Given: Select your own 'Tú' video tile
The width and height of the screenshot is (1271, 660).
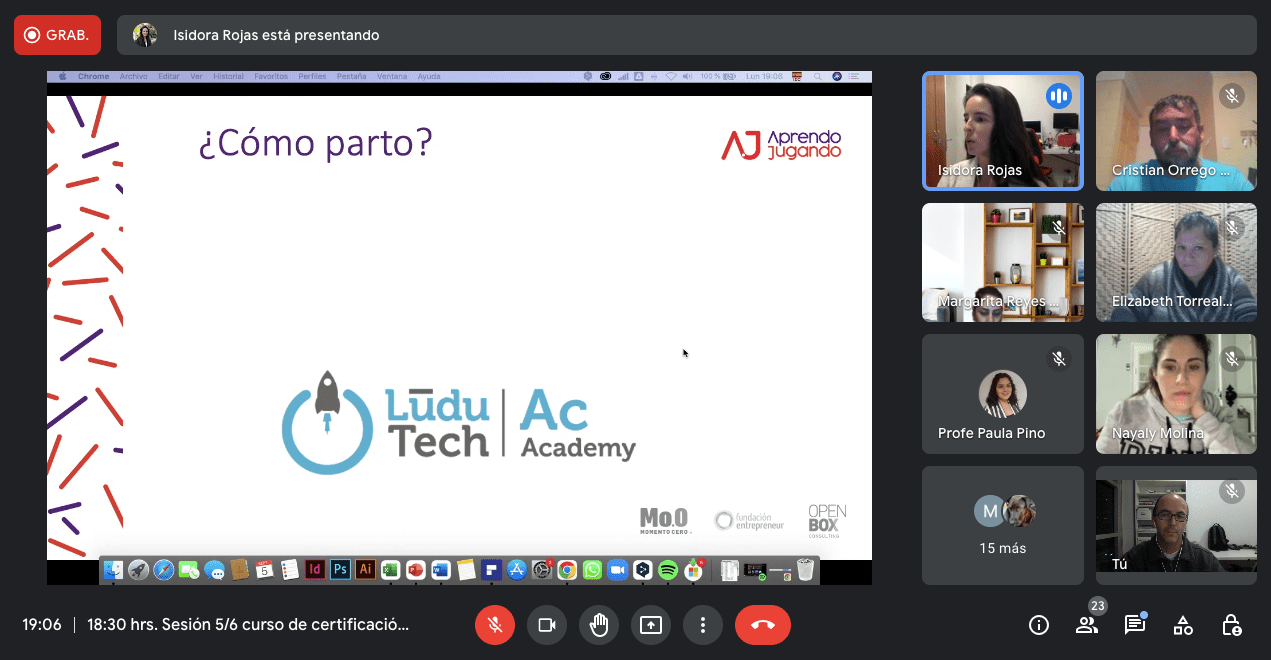Looking at the screenshot, I should [x=1176, y=525].
